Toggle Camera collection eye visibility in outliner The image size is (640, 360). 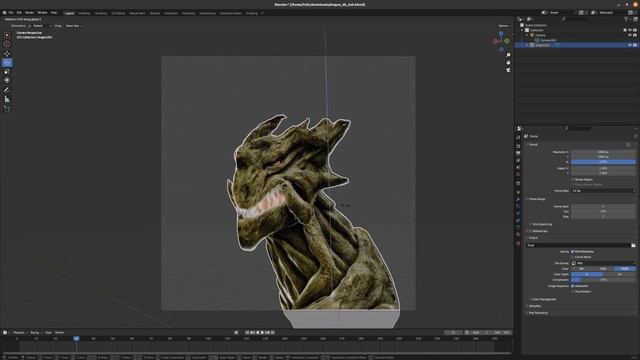[630, 35]
